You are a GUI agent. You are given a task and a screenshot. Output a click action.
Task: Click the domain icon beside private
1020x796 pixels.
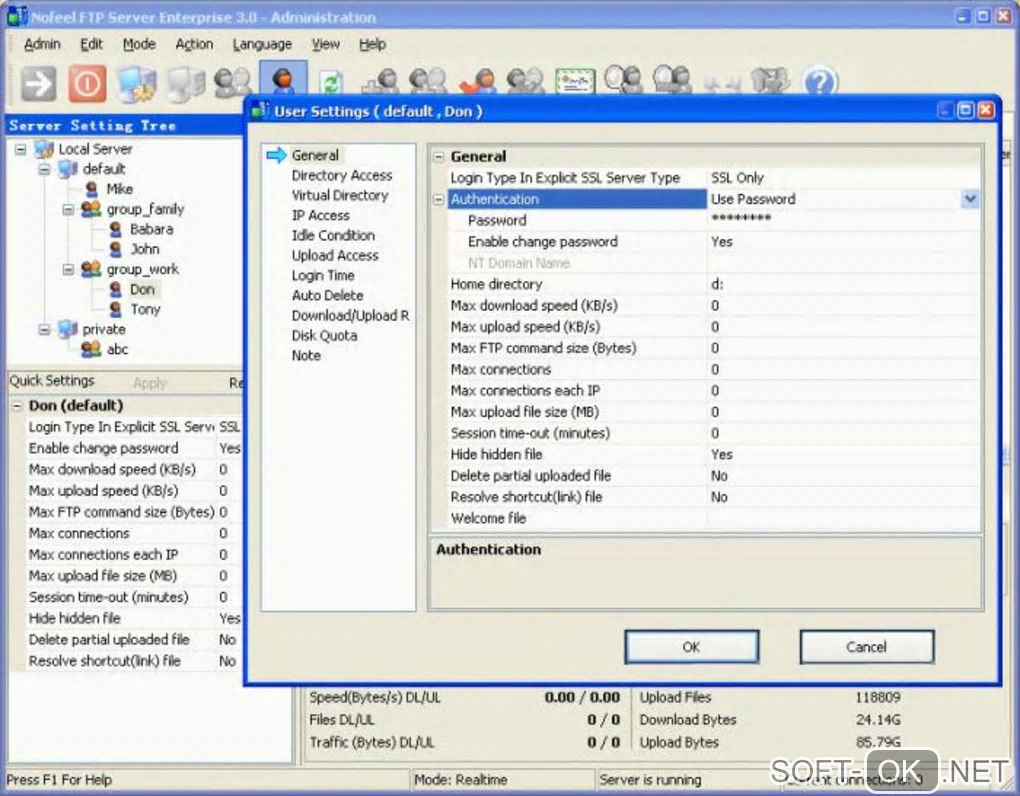click(x=68, y=329)
